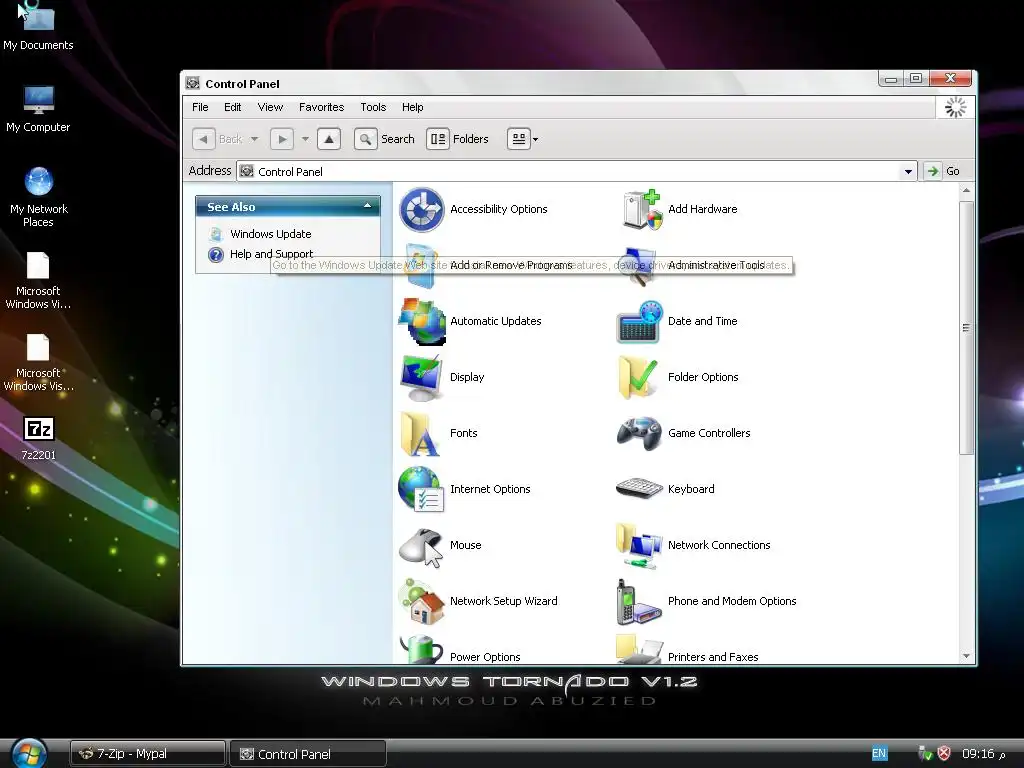1024x768 pixels.
Task: Open the Date and Time icon
Action: 640,321
